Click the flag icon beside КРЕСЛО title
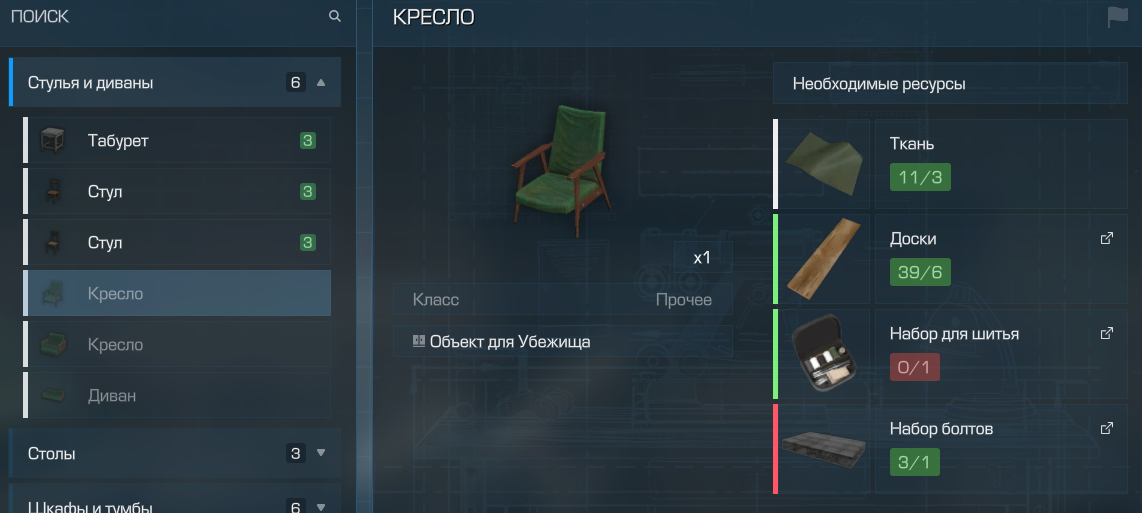Viewport: 1142px width, 513px height. tap(1117, 17)
